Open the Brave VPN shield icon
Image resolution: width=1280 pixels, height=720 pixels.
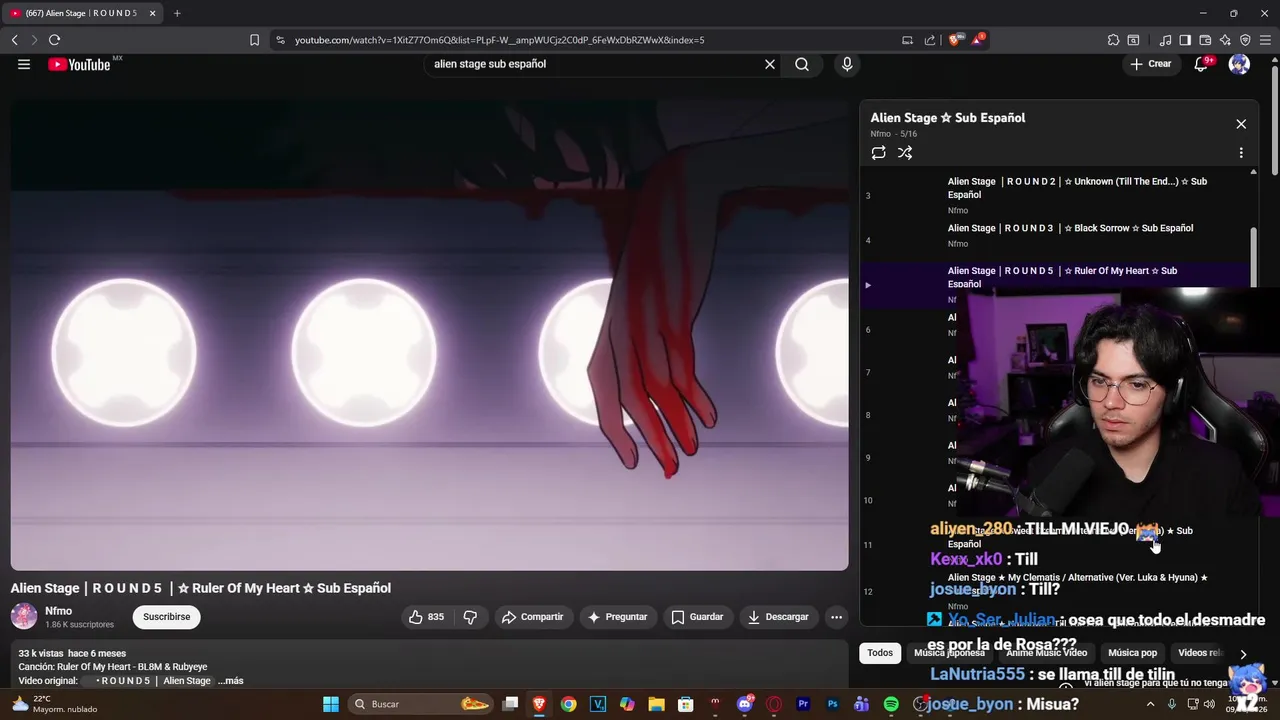pyautogui.click(x=1245, y=40)
